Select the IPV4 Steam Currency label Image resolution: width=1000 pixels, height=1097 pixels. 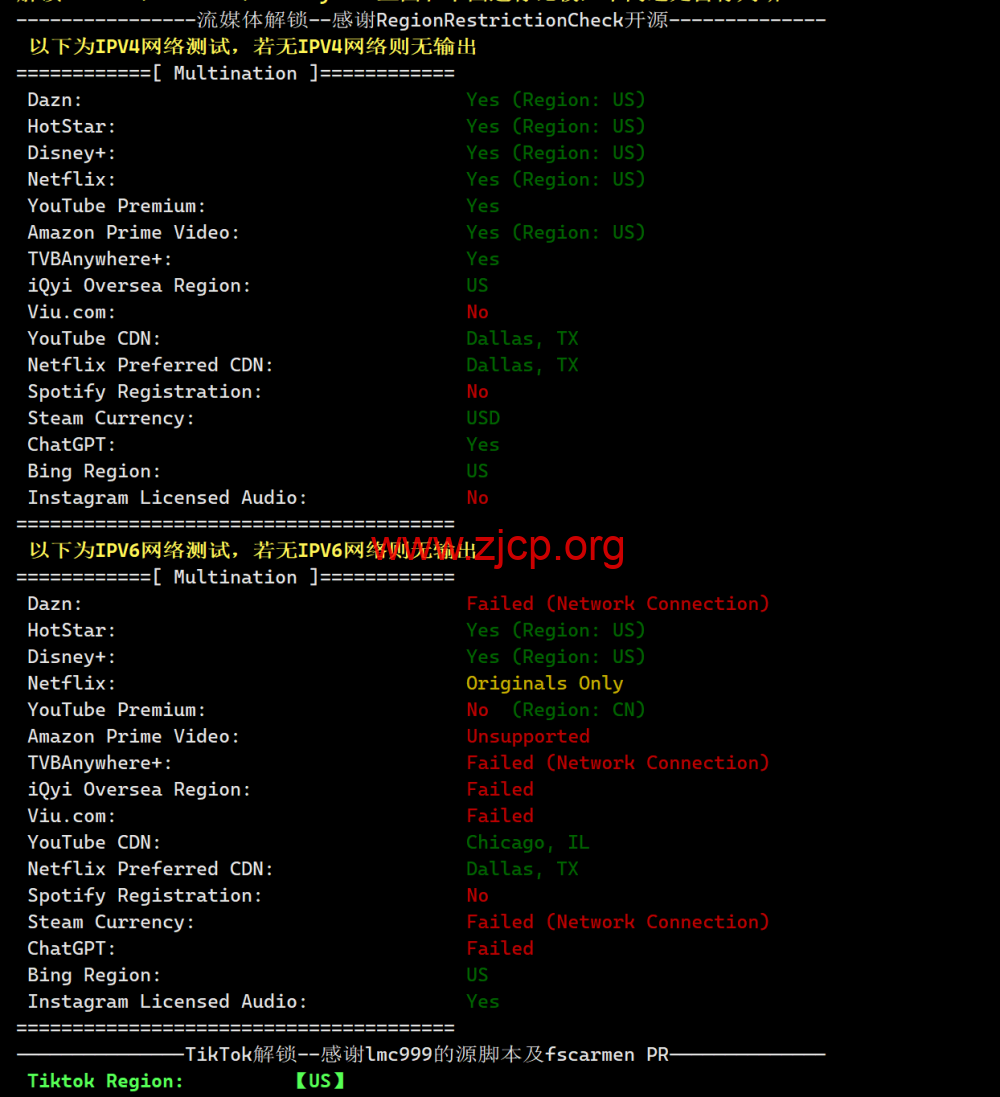(x=111, y=418)
